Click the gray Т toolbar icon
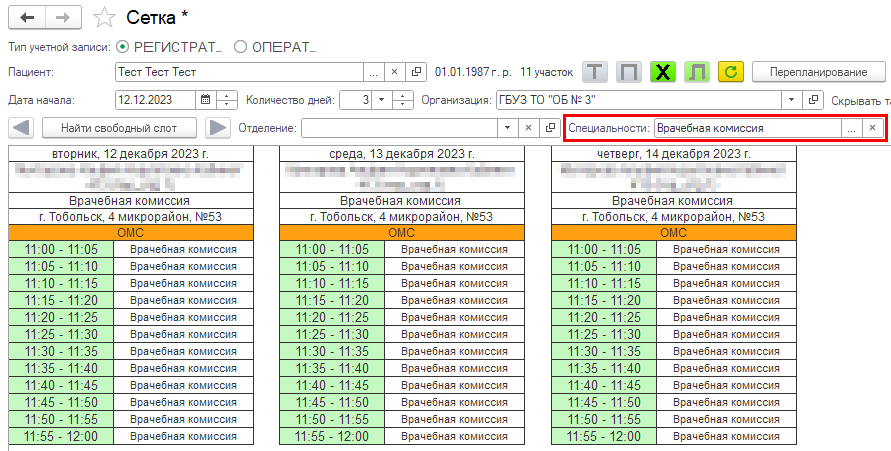891x451 pixels. (x=596, y=72)
